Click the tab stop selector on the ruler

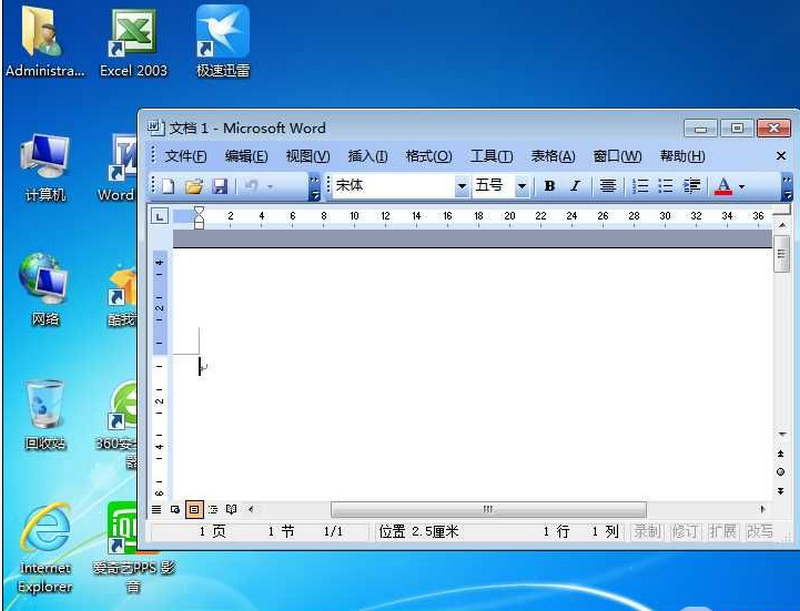160,217
